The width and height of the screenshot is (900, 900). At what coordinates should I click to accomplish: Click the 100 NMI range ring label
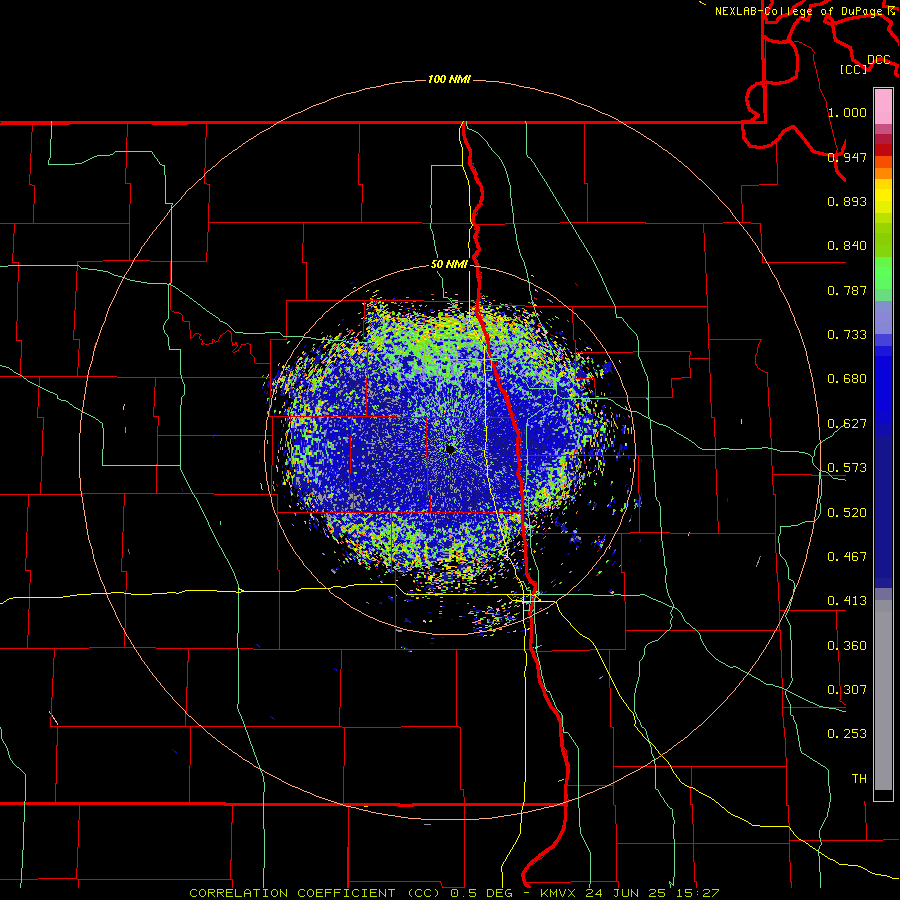pos(449,79)
